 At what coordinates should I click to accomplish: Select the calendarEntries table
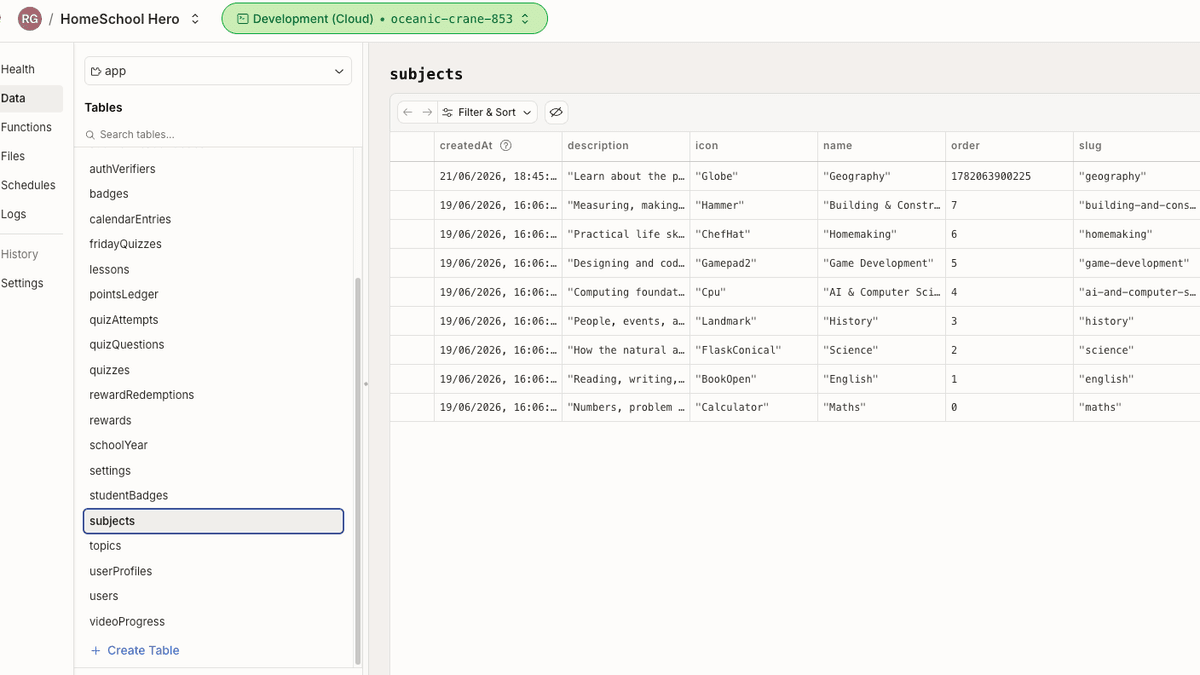pos(213,219)
